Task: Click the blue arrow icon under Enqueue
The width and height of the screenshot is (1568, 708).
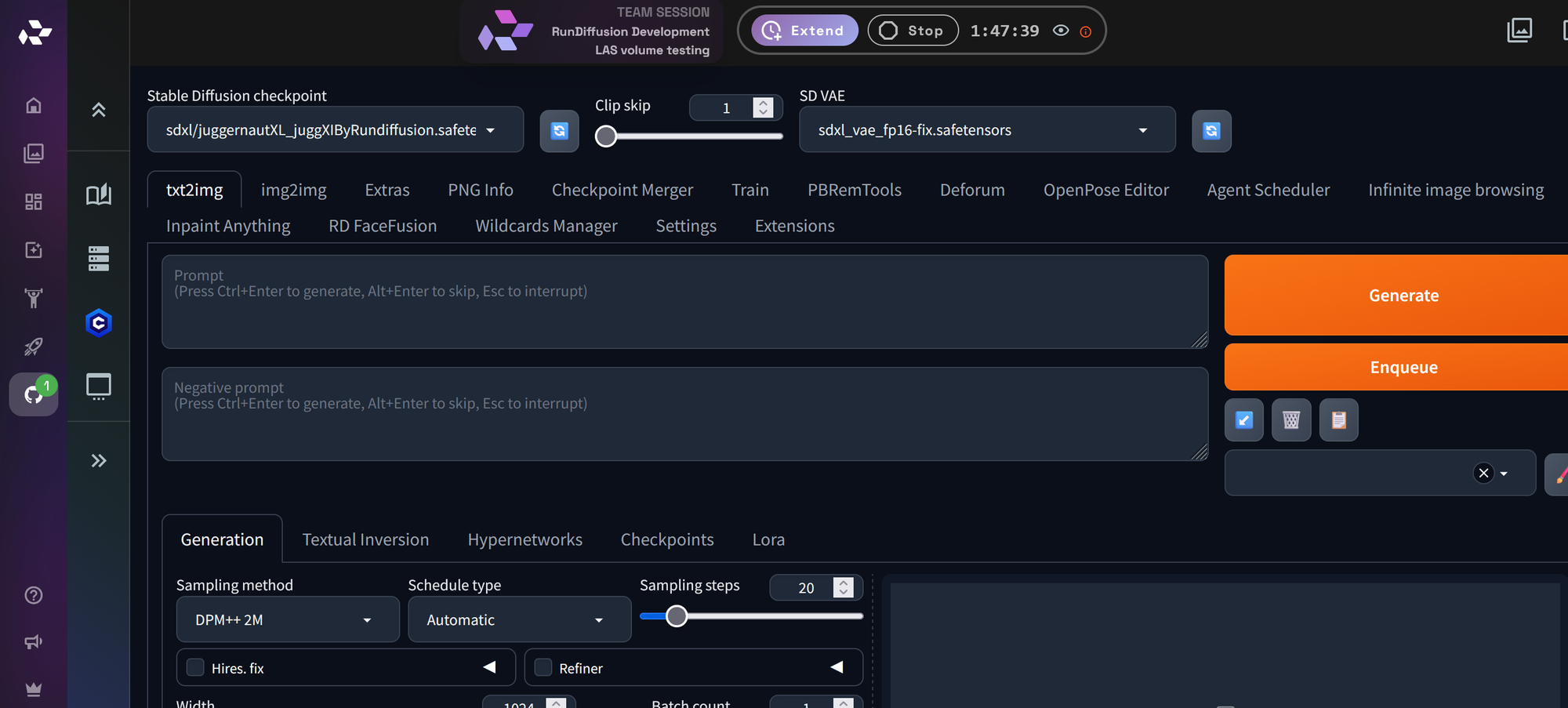Action: click(x=1243, y=419)
